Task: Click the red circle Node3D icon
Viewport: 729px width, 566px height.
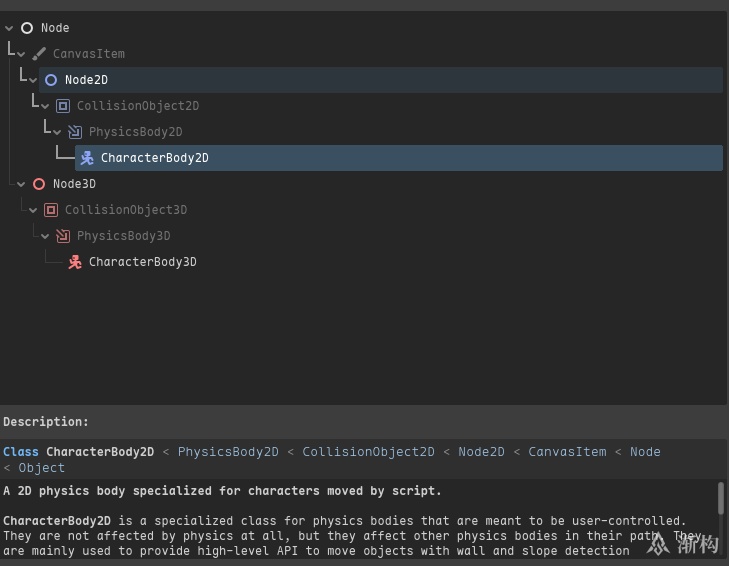Action: [x=39, y=184]
